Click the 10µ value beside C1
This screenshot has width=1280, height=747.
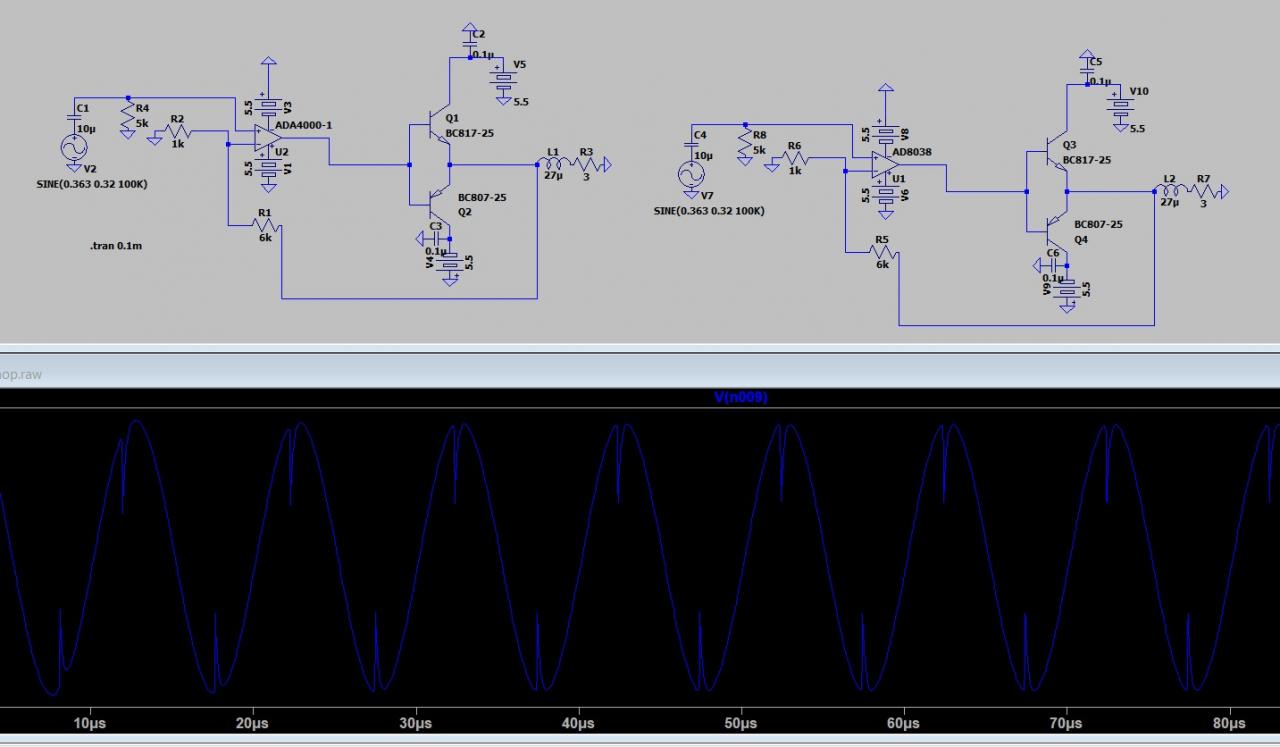[x=85, y=129]
